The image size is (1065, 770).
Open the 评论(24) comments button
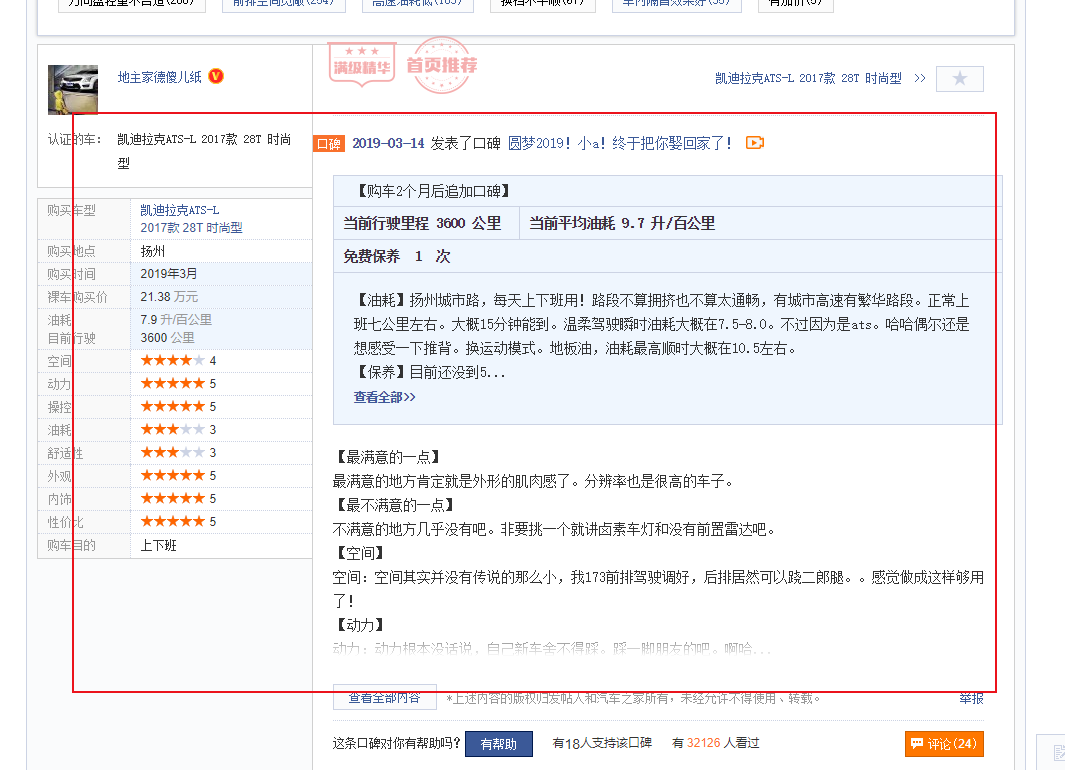coord(944,744)
